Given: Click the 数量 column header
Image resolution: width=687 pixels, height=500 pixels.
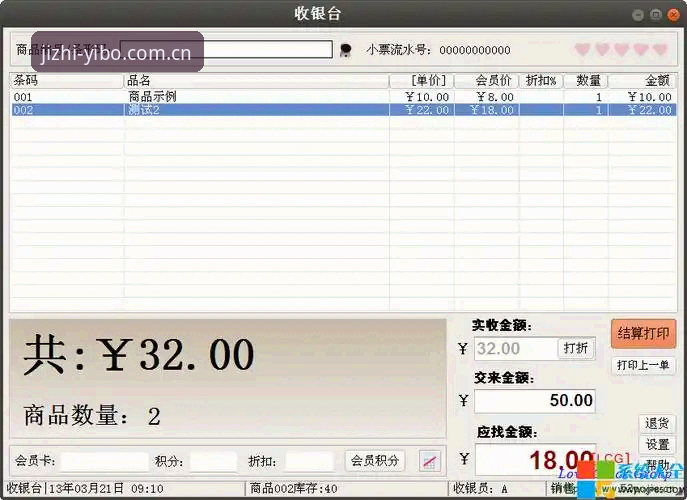Looking at the screenshot, I should 586,80.
